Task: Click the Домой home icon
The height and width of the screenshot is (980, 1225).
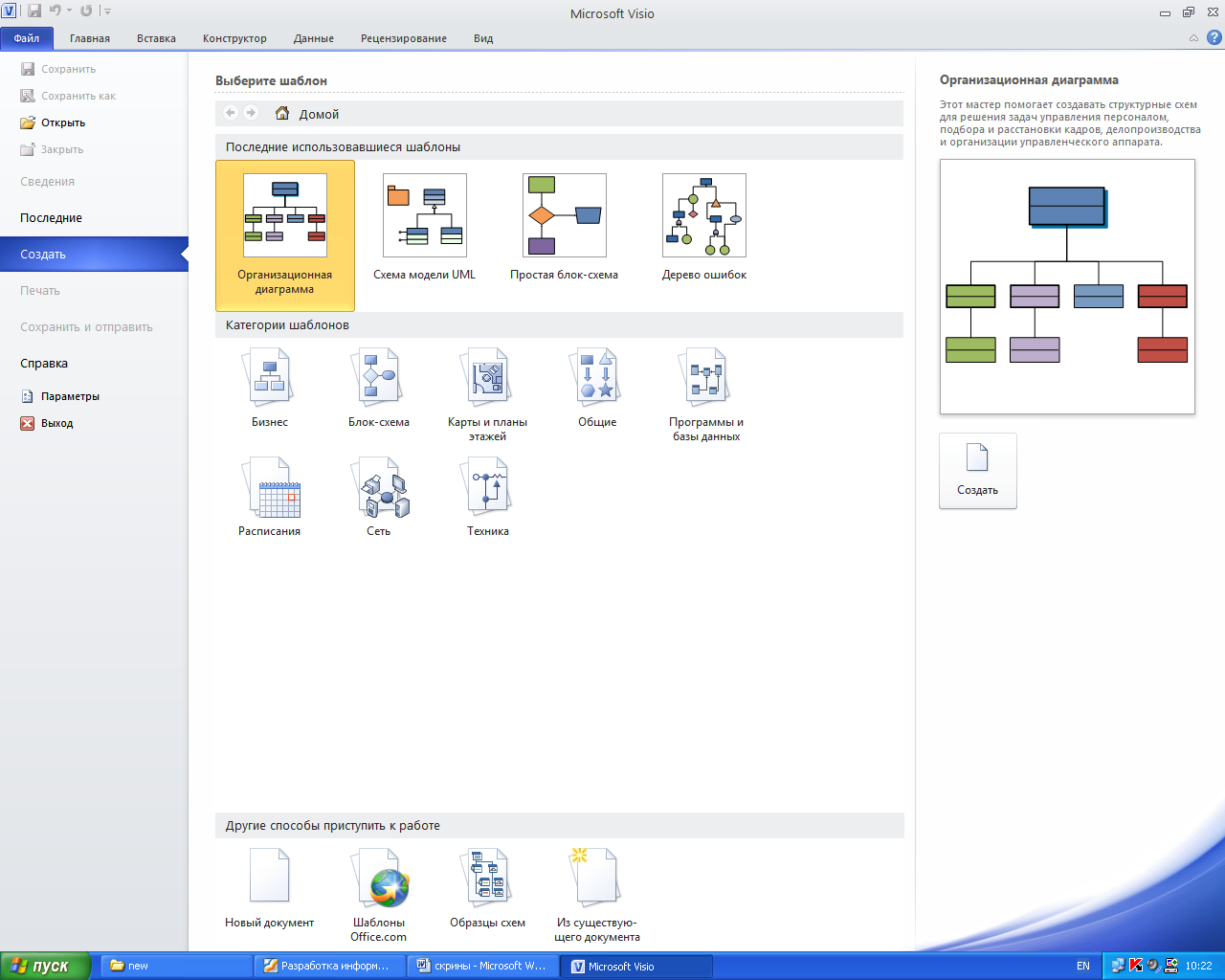Action: coord(282,113)
